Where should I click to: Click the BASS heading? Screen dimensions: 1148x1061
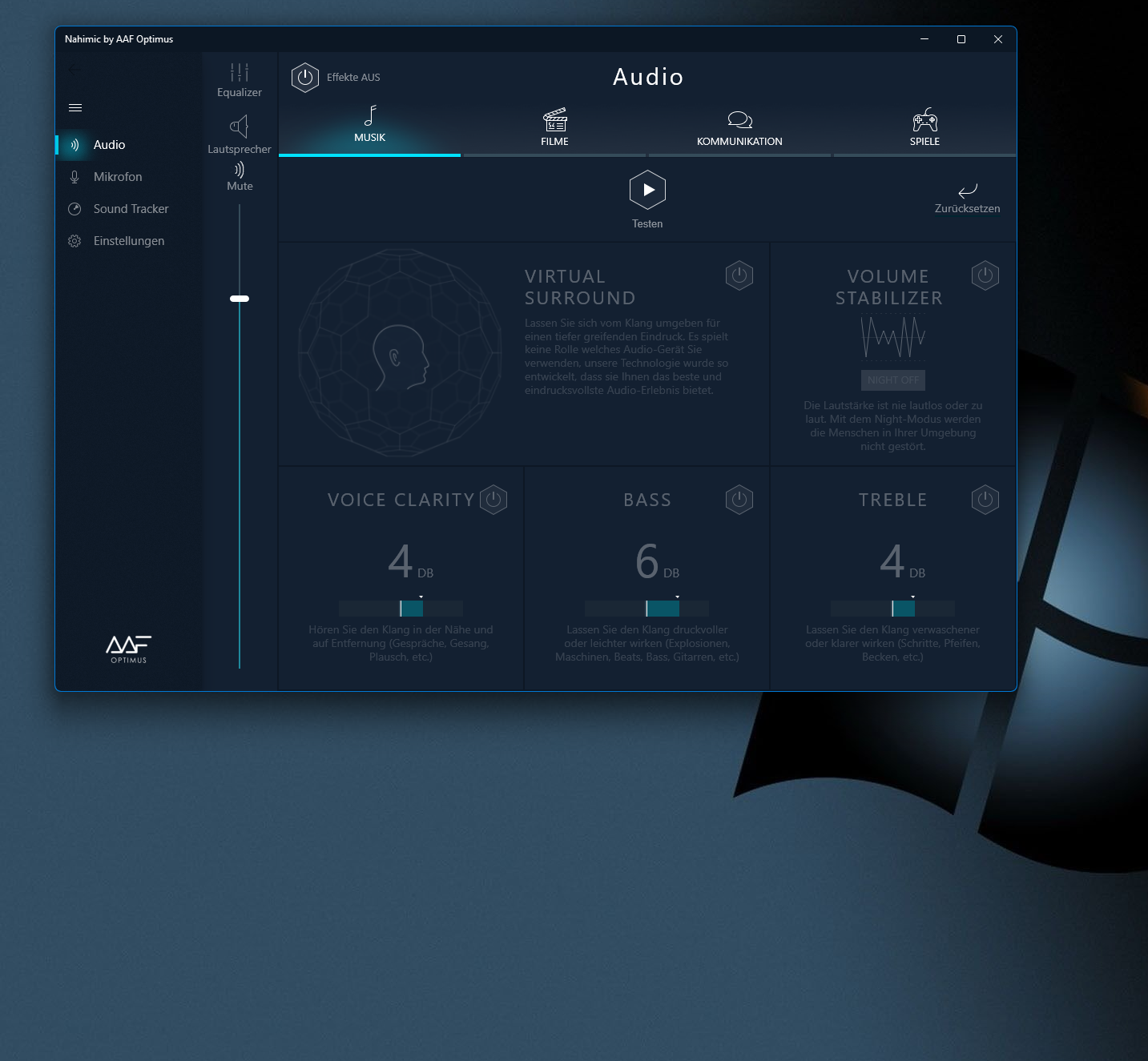point(647,500)
